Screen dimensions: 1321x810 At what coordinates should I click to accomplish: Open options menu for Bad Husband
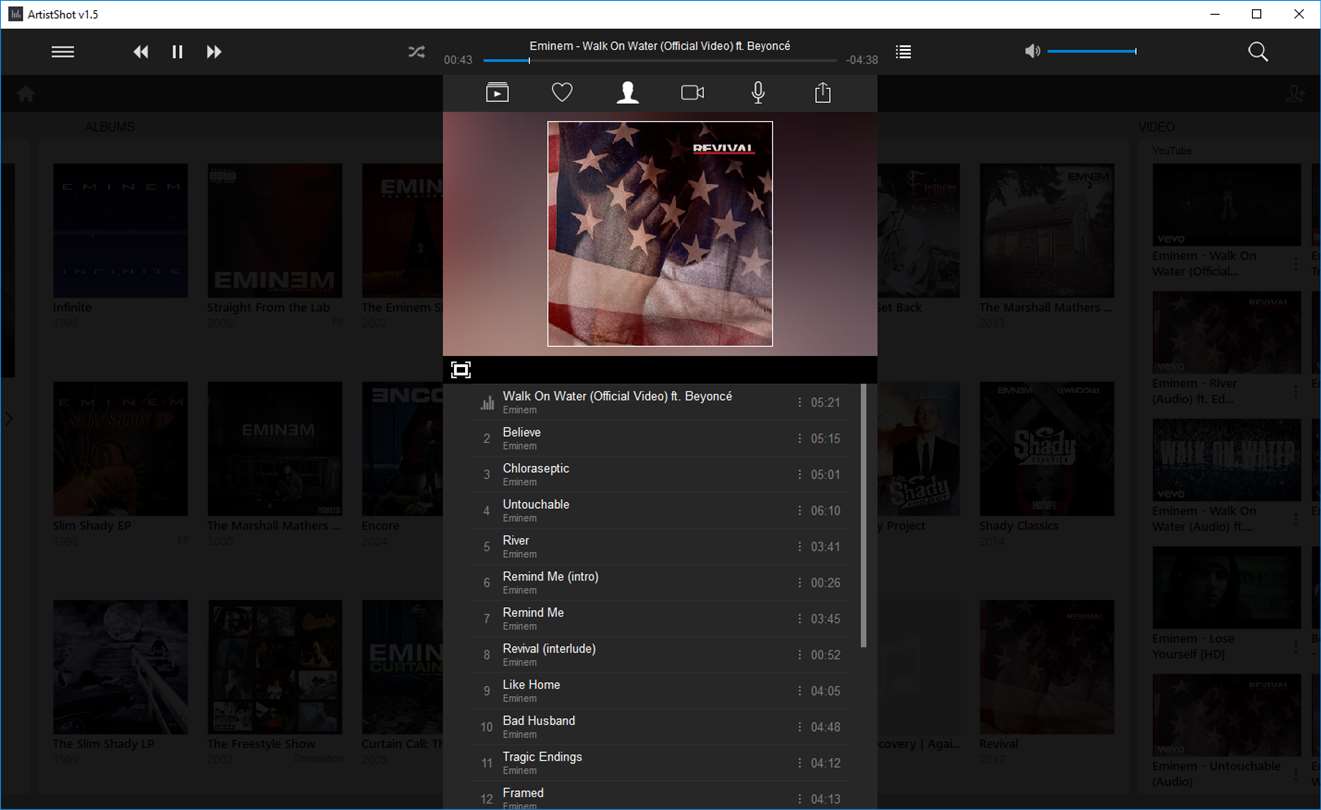[799, 727]
